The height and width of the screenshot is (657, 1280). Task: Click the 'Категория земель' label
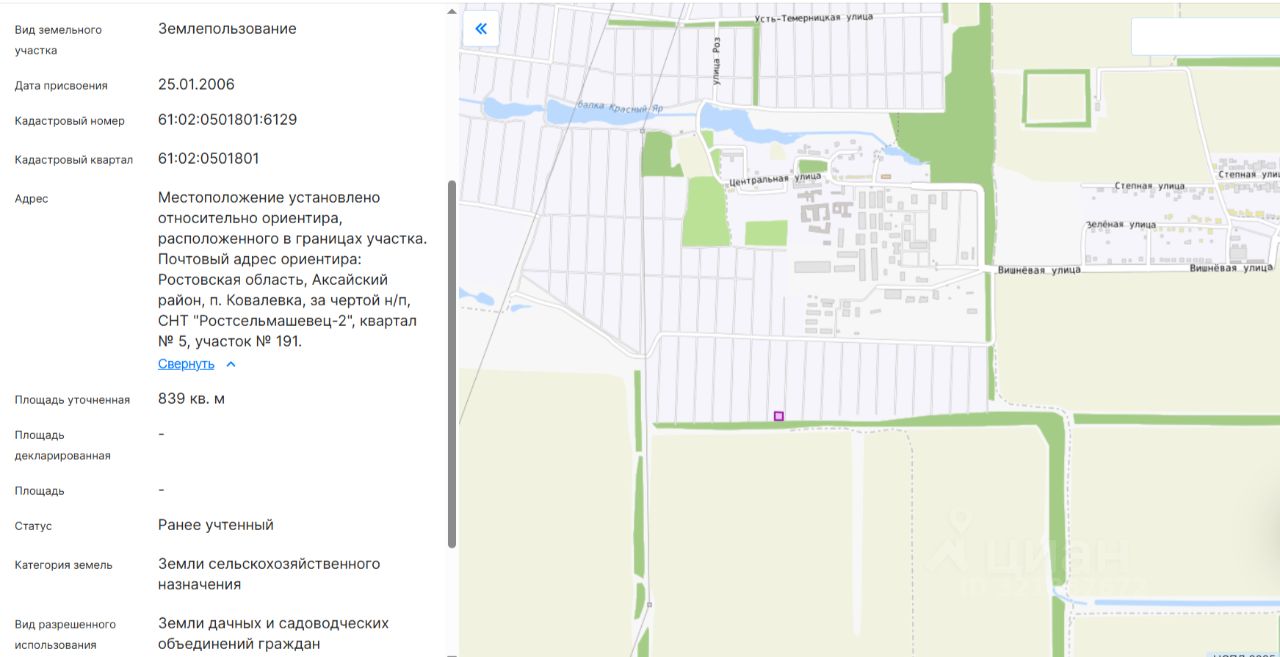[x=63, y=565]
